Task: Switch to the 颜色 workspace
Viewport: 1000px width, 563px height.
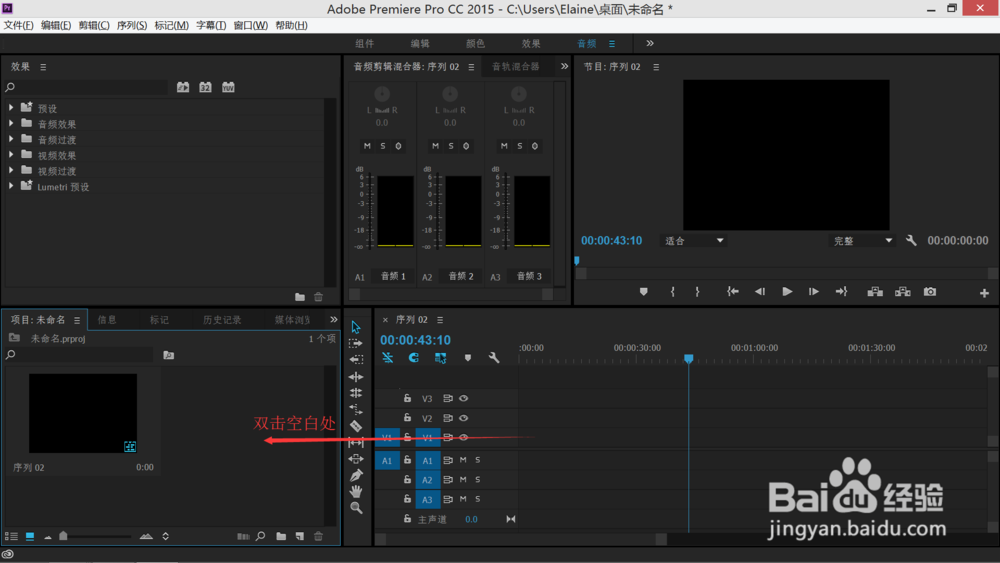Action: point(475,43)
